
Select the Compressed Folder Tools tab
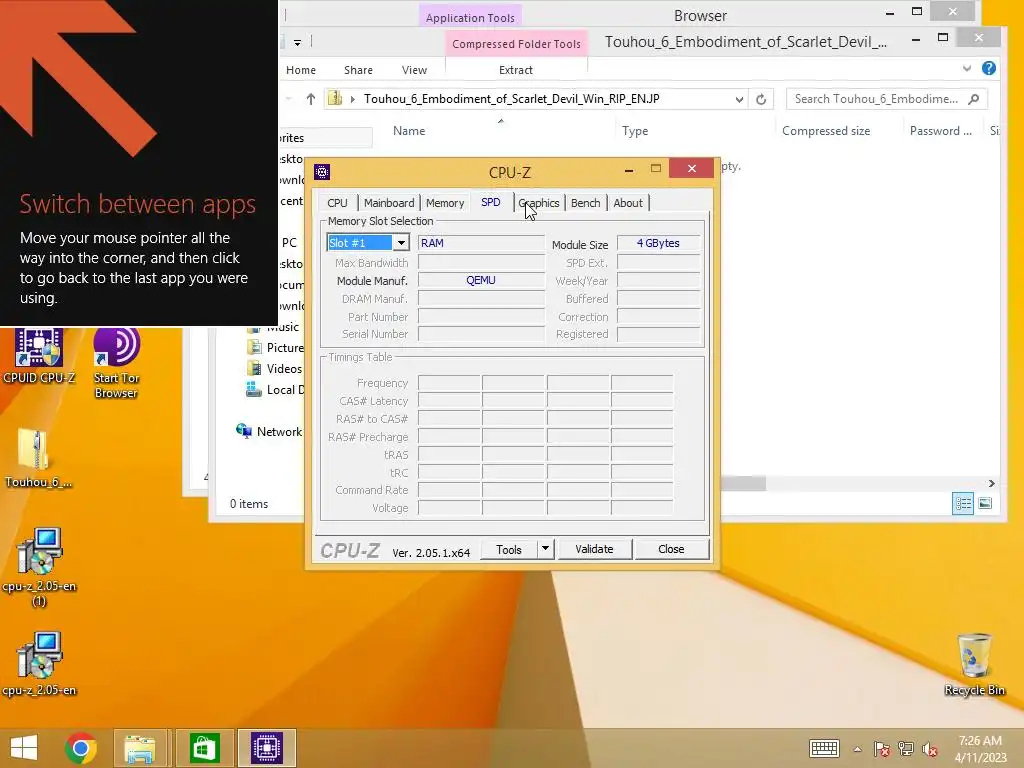point(516,44)
